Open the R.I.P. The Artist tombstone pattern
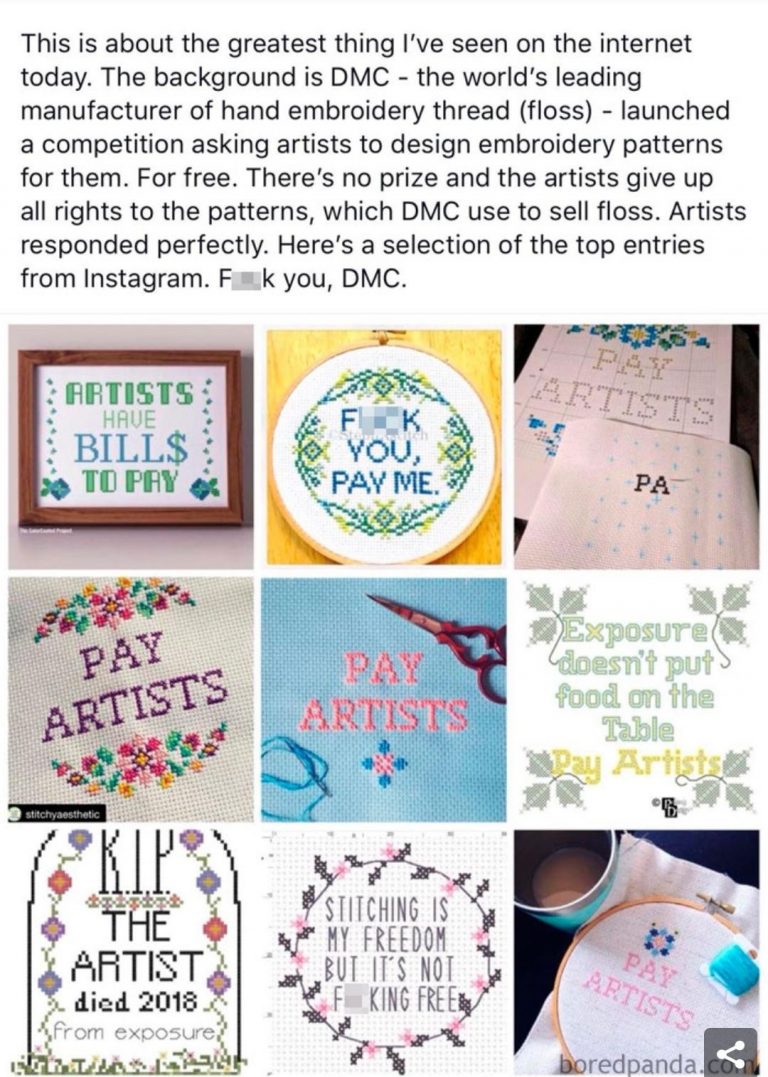The height and width of the screenshot is (1077, 768). pyautogui.click(x=131, y=951)
